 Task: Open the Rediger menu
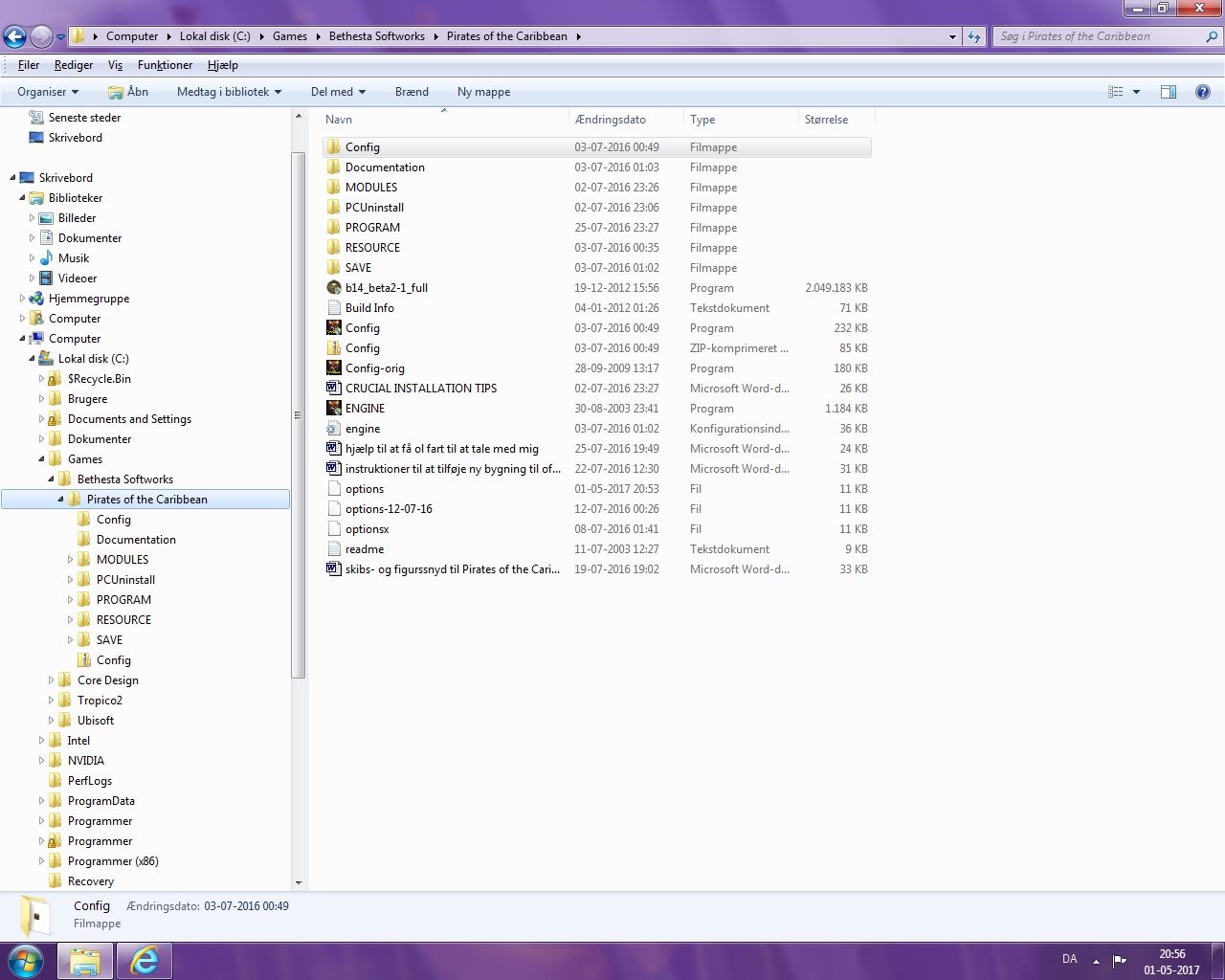click(x=74, y=65)
